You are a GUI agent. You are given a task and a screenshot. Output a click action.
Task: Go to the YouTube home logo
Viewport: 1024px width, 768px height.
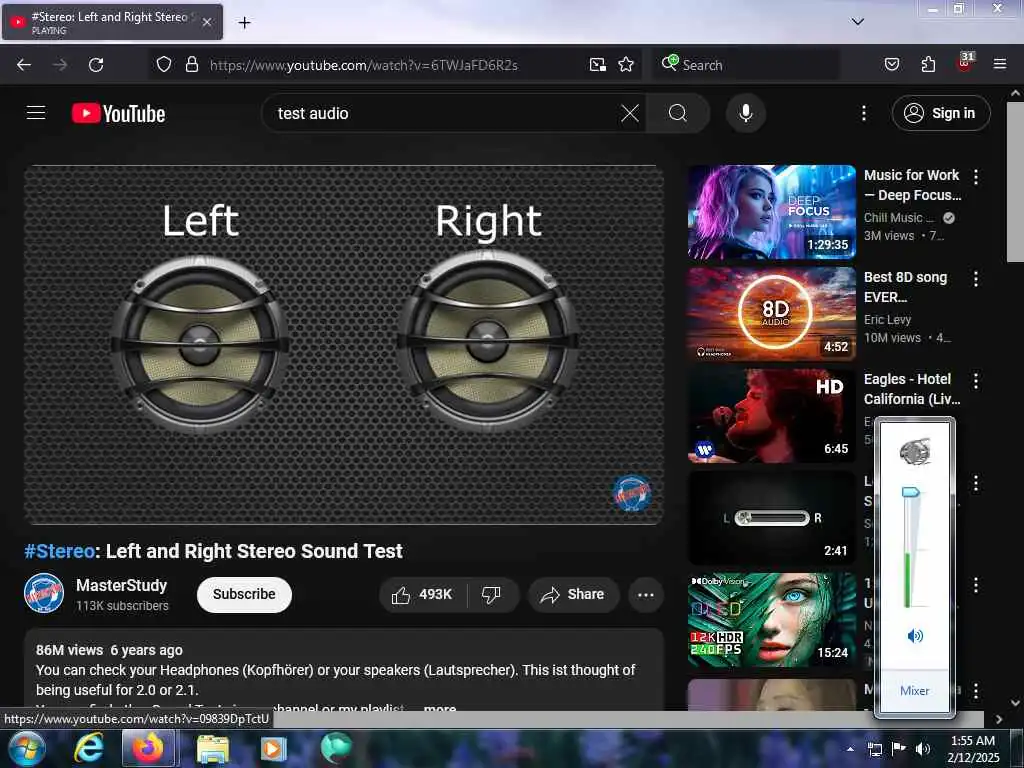pos(118,114)
